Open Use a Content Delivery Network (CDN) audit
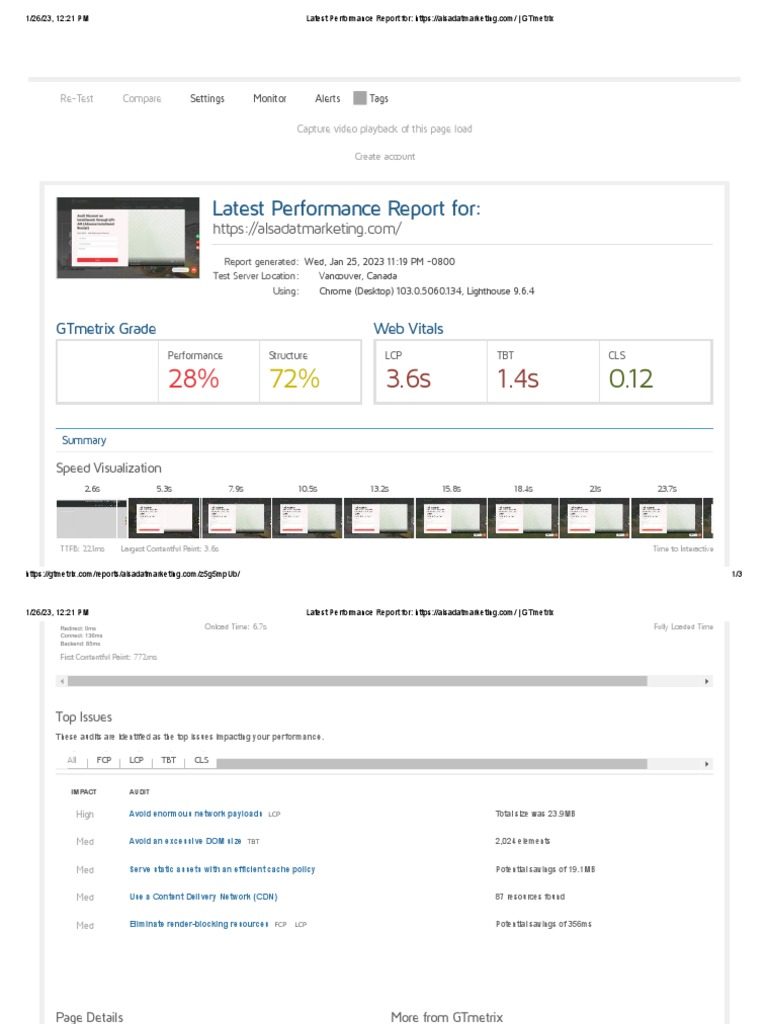Image resolution: width=768 pixels, height=1024 pixels. 203,897
